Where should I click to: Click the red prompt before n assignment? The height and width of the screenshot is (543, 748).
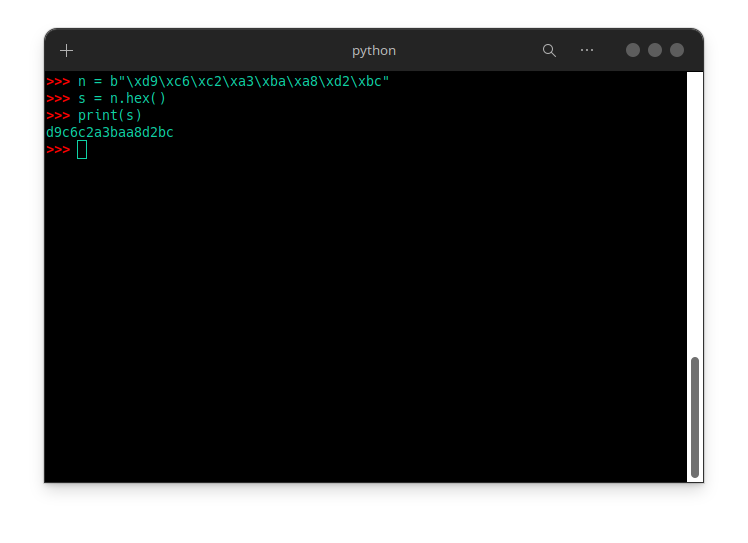click(58, 82)
